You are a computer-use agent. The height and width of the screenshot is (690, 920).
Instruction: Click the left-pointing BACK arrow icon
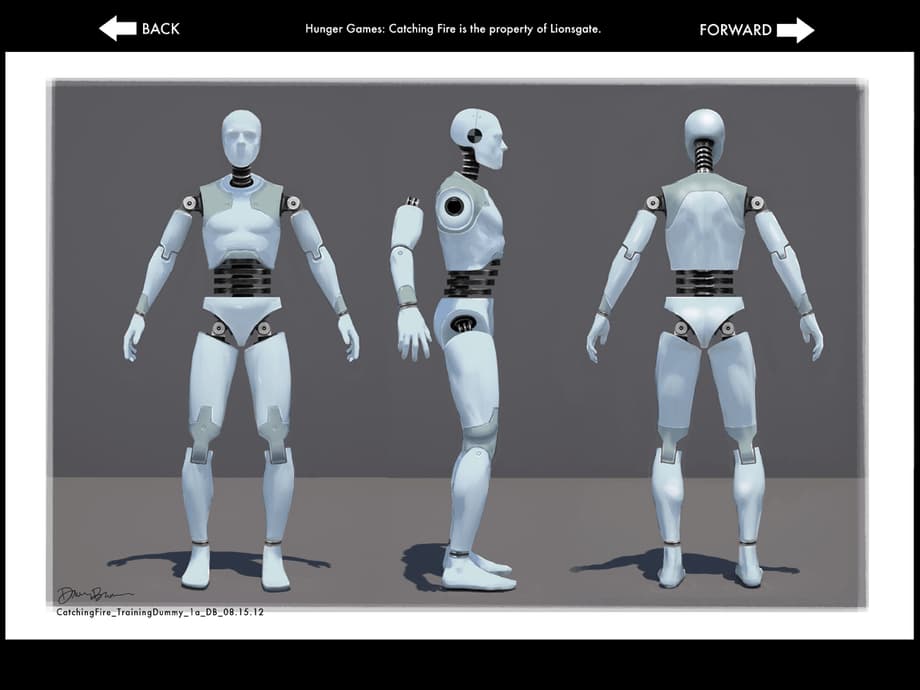click(117, 29)
